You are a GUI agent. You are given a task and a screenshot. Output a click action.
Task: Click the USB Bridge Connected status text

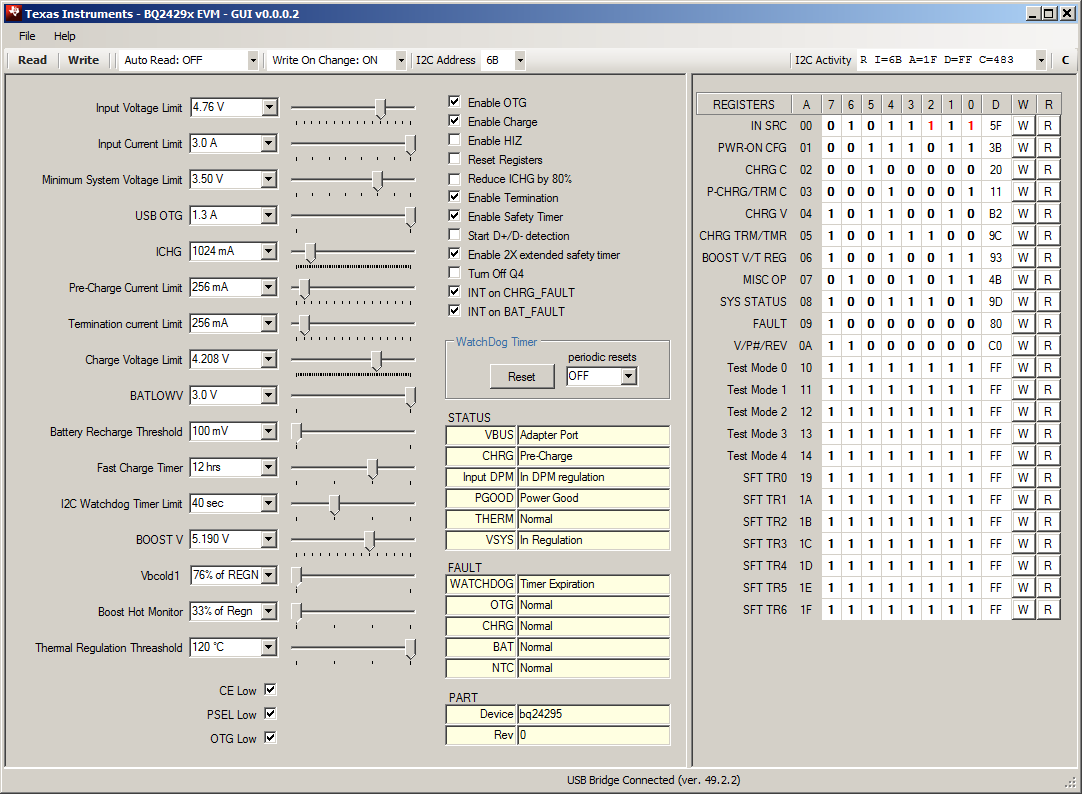pyautogui.click(x=653, y=780)
